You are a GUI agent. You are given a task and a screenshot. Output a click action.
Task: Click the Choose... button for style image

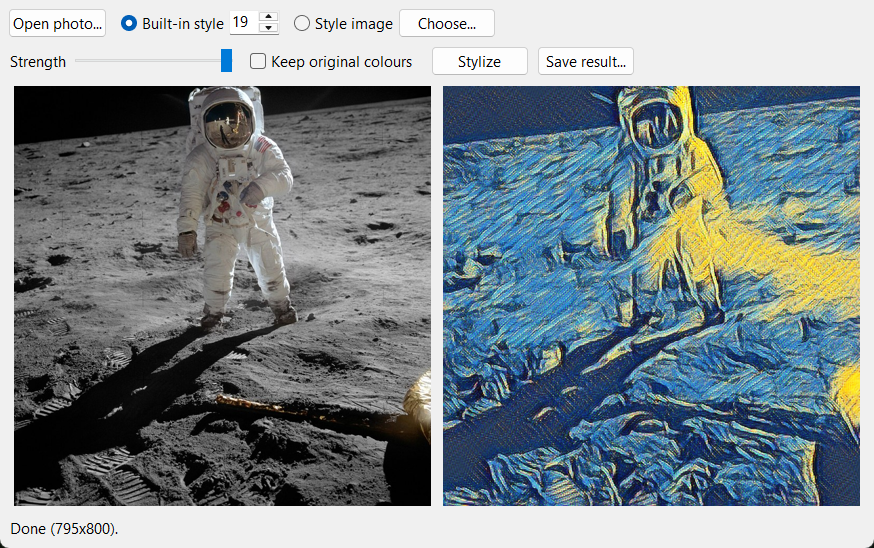pos(446,23)
